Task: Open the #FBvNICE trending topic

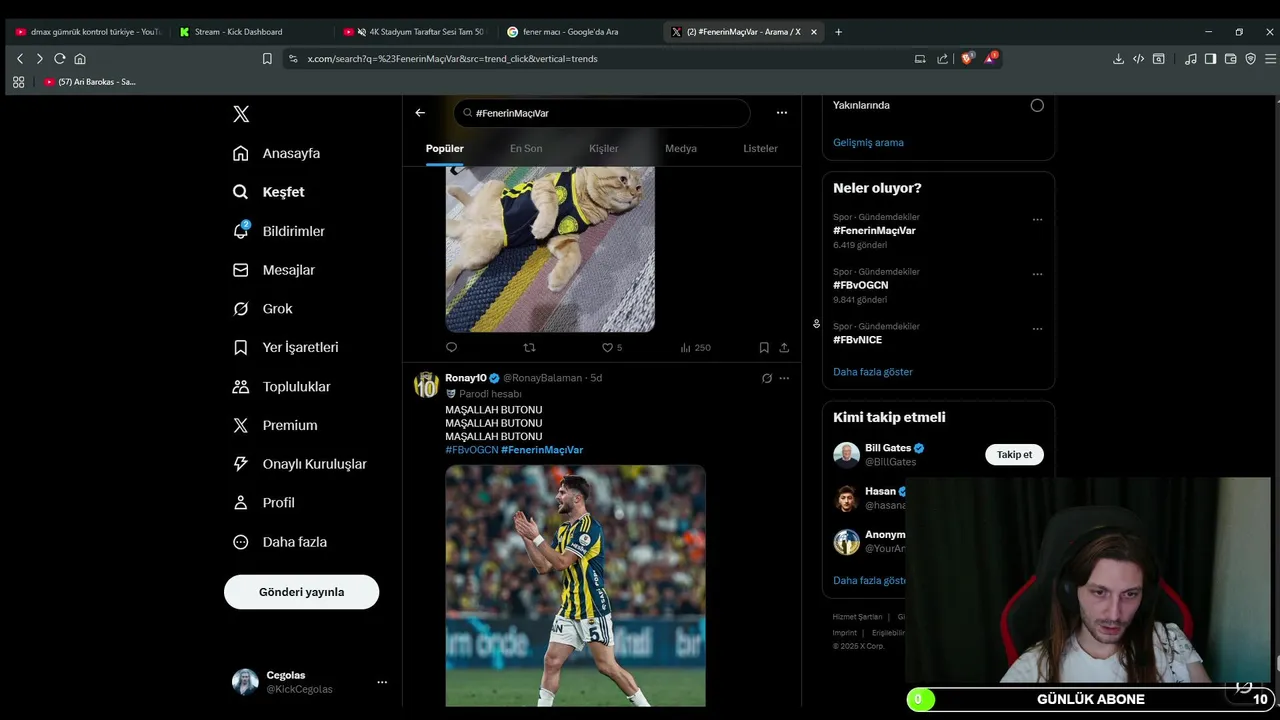Action: pos(857,340)
